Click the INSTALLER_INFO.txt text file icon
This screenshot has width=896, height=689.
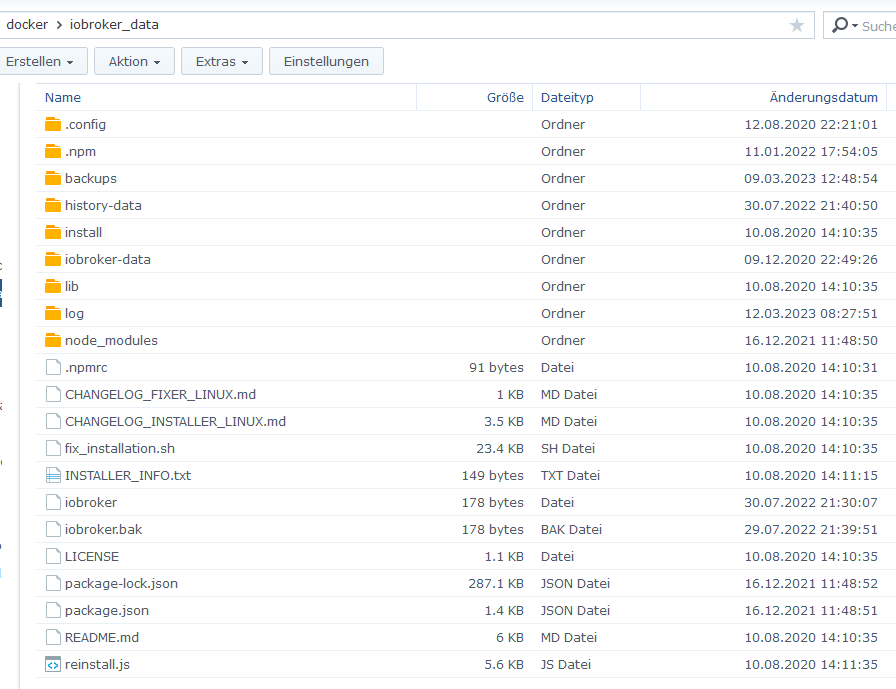click(x=53, y=475)
